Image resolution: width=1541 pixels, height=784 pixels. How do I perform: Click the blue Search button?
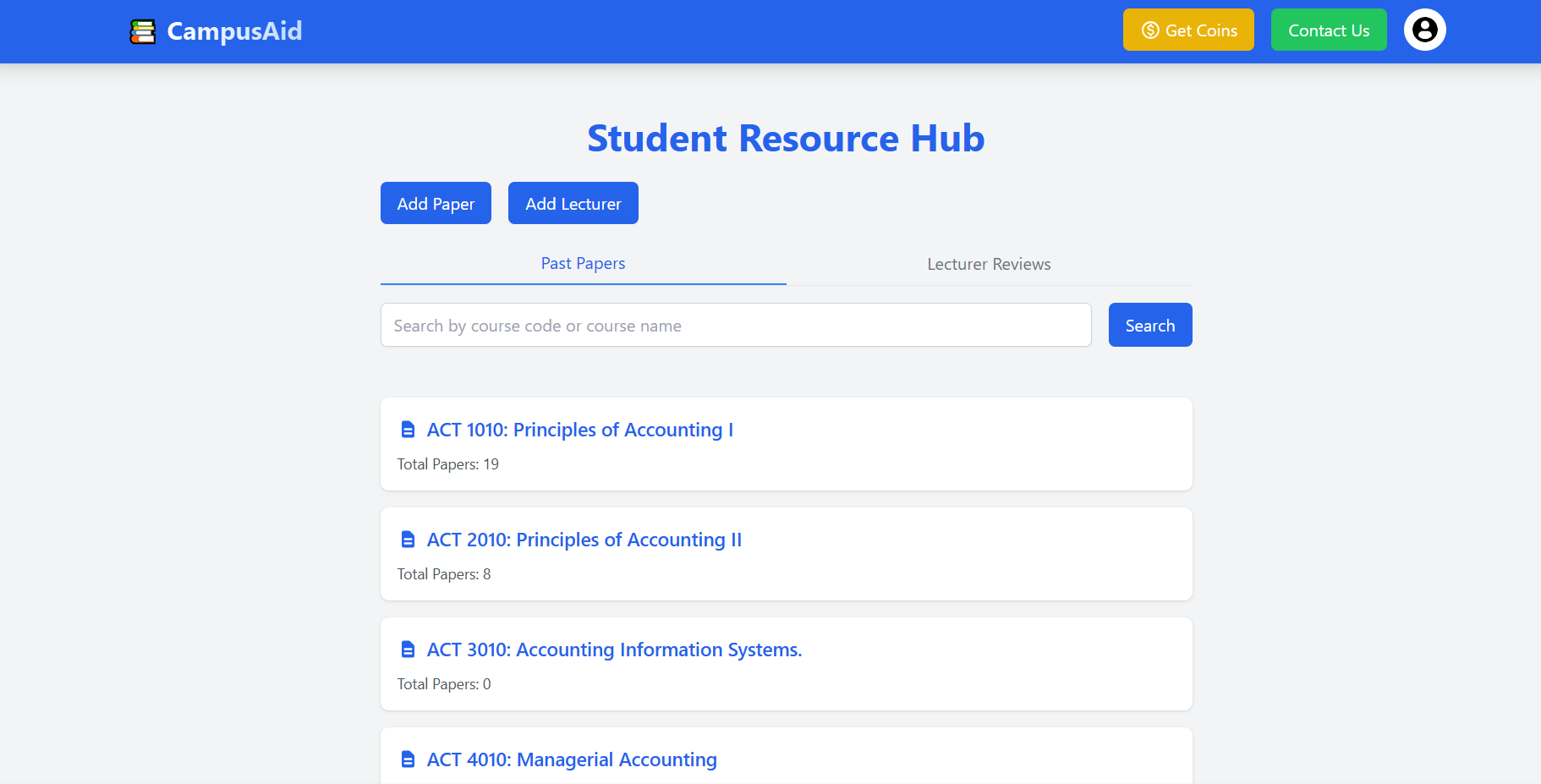(1150, 325)
